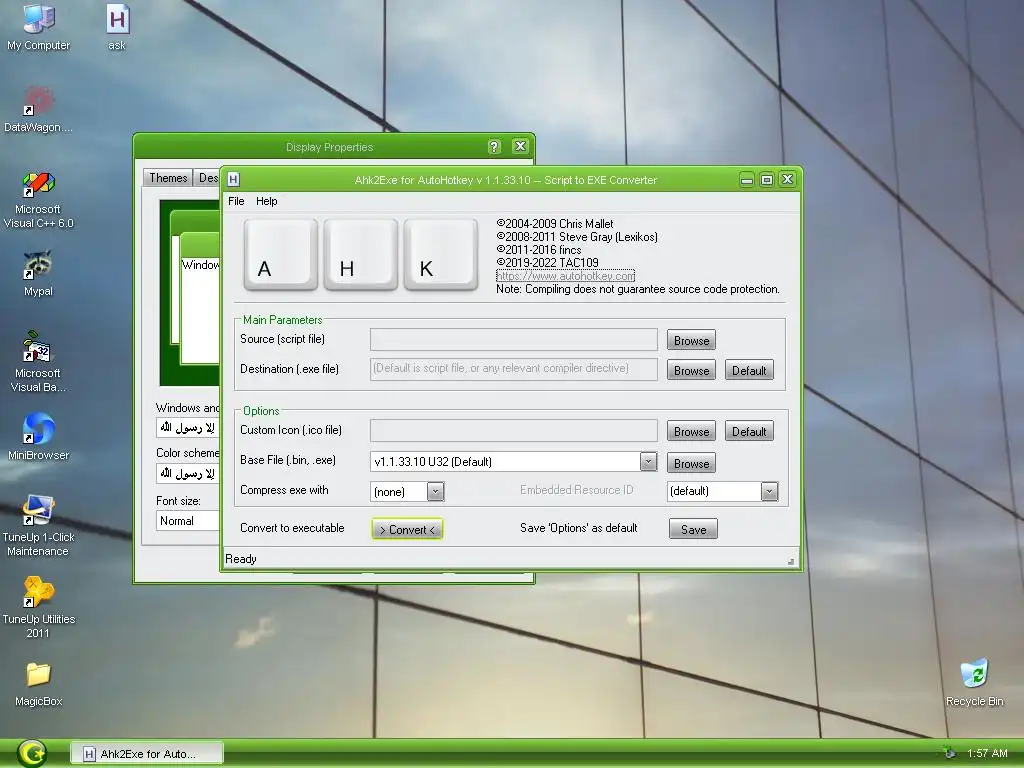Switch to Desktop tab in Display Properties
Screen dimensions: 1024x768
(208, 178)
